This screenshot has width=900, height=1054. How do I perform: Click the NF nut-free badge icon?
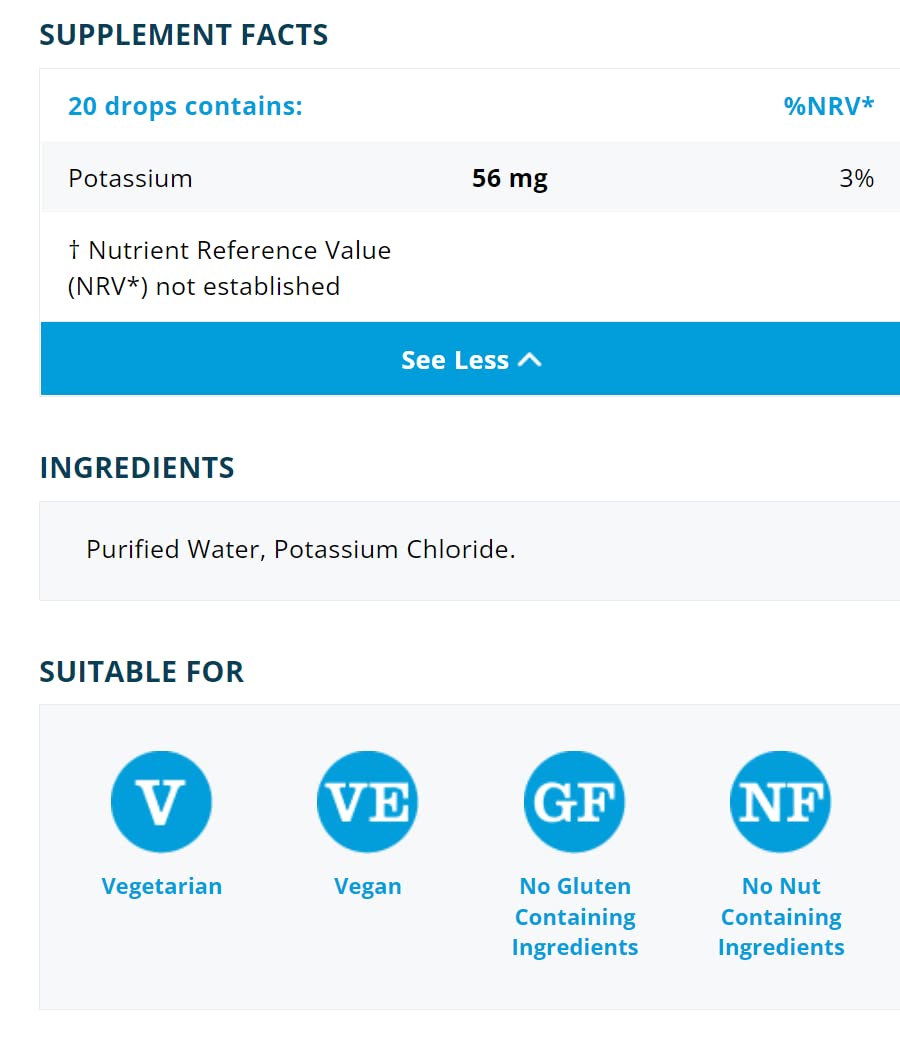[780, 801]
